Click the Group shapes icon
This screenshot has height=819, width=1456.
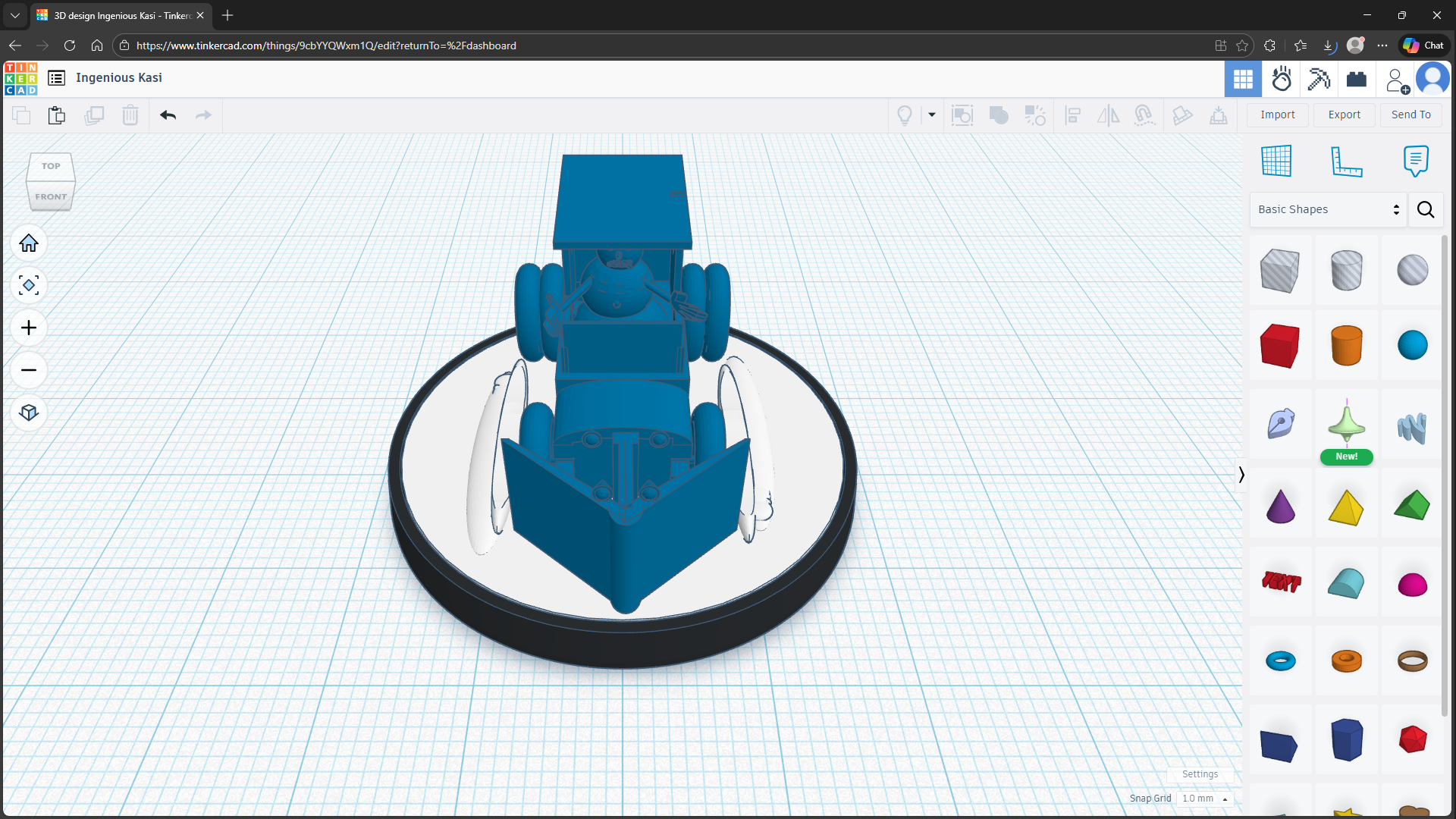[x=999, y=115]
